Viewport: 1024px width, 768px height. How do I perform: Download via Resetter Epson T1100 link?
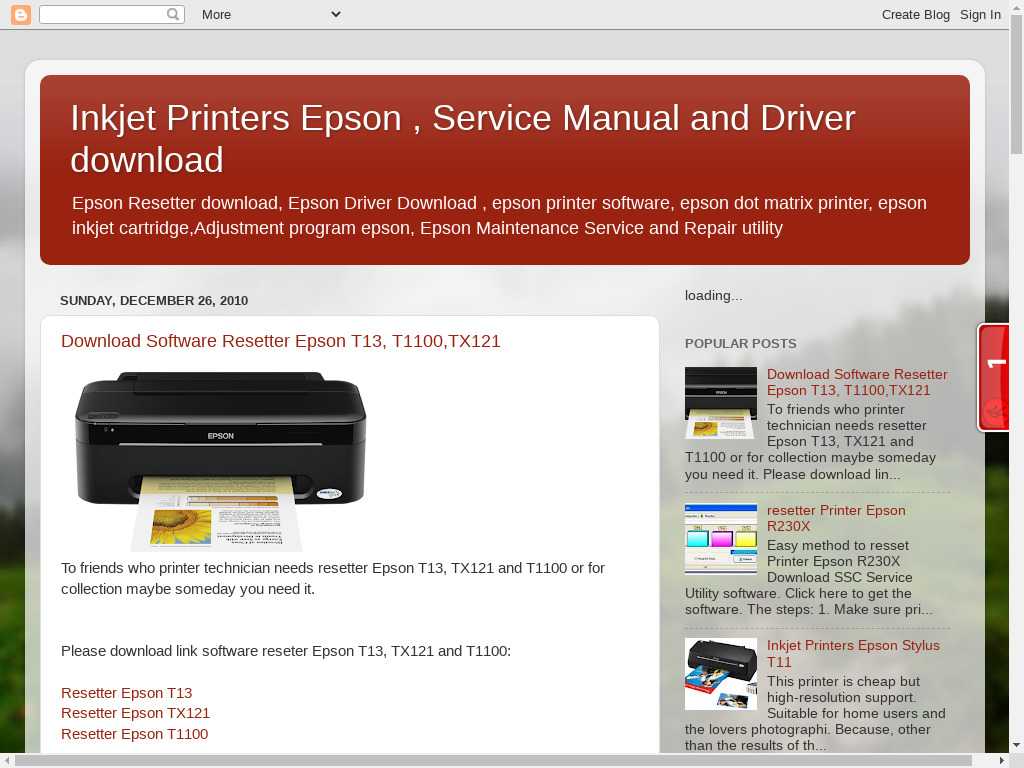[x=135, y=734]
